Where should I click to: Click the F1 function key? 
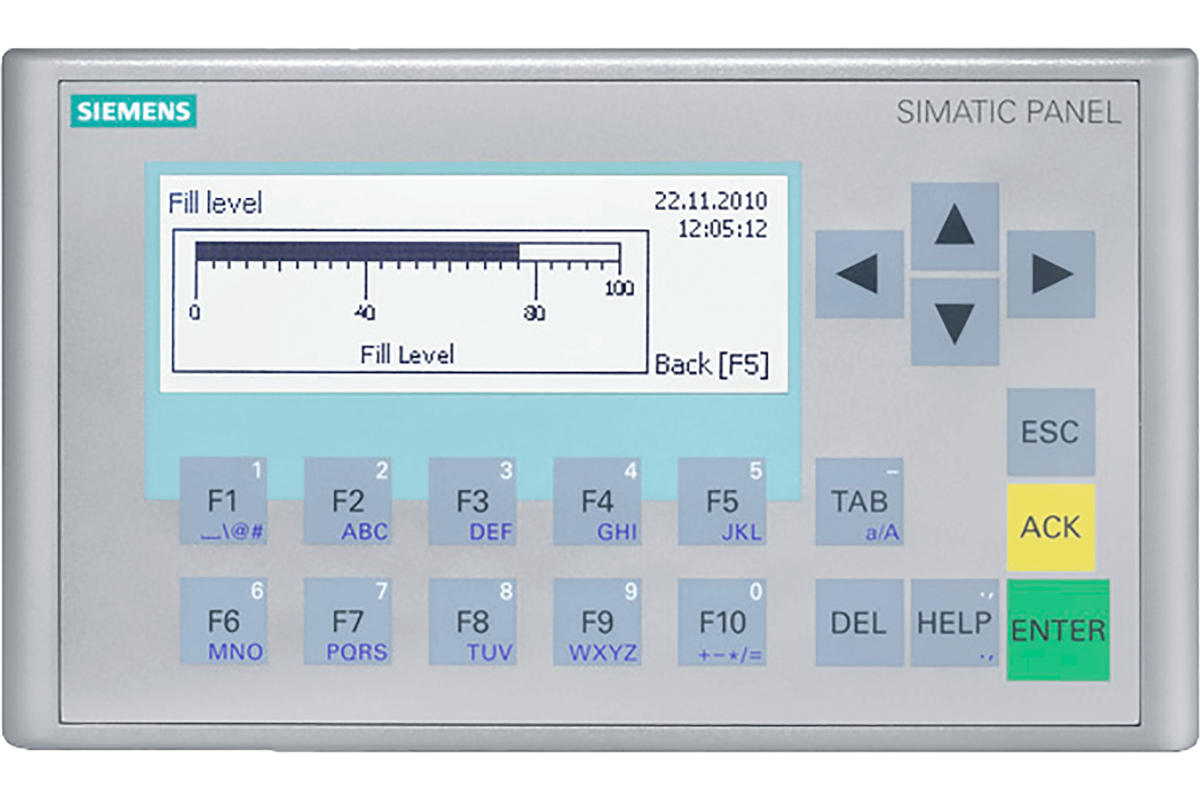(x=224, y=502)
